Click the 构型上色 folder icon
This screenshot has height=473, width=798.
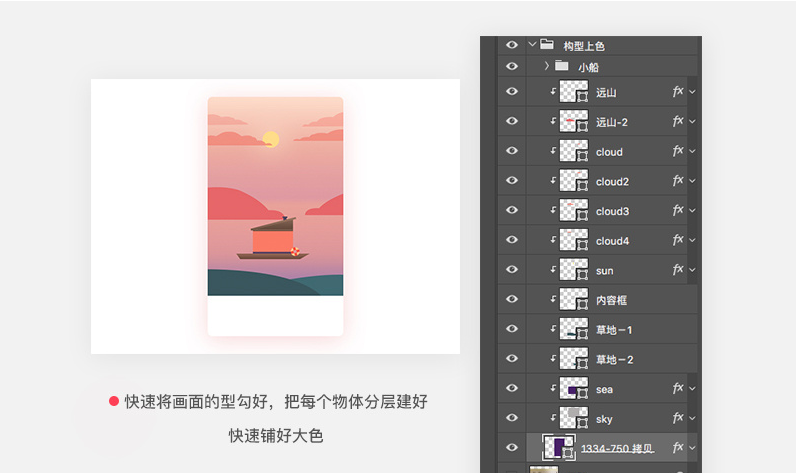click(547, 44)
